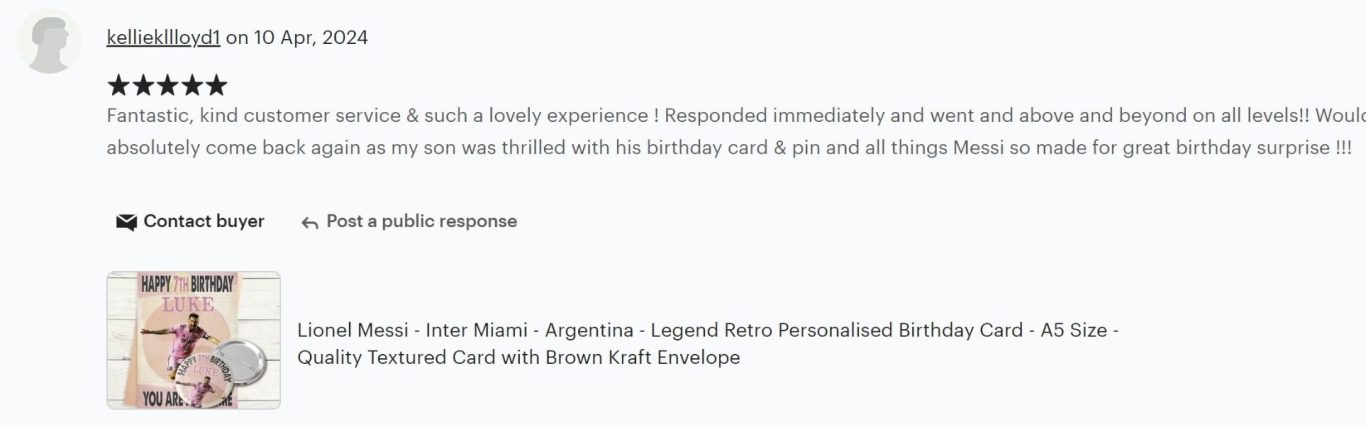Click 'Quality Textured Card with Brown Kraft Envelope' line
Viewport: 1366px width, 427px height.
[x=519, y=357]
